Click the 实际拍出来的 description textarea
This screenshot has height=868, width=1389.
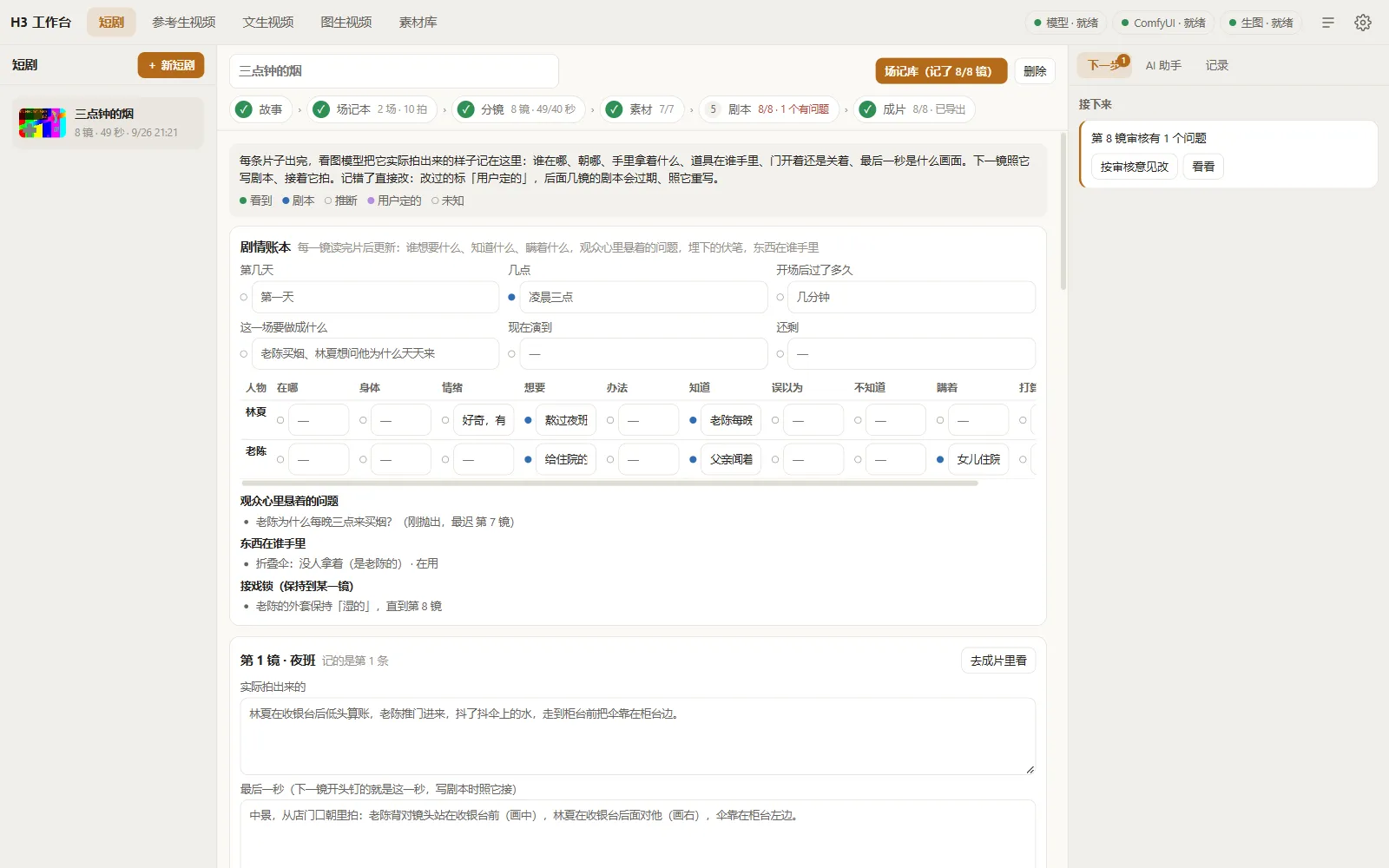[638, 736]
